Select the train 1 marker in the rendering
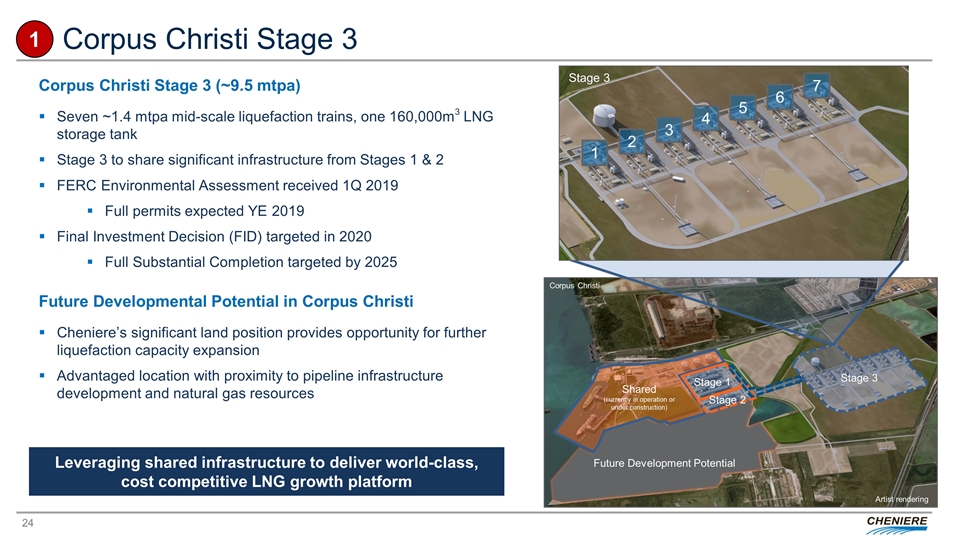 [595, 154]
